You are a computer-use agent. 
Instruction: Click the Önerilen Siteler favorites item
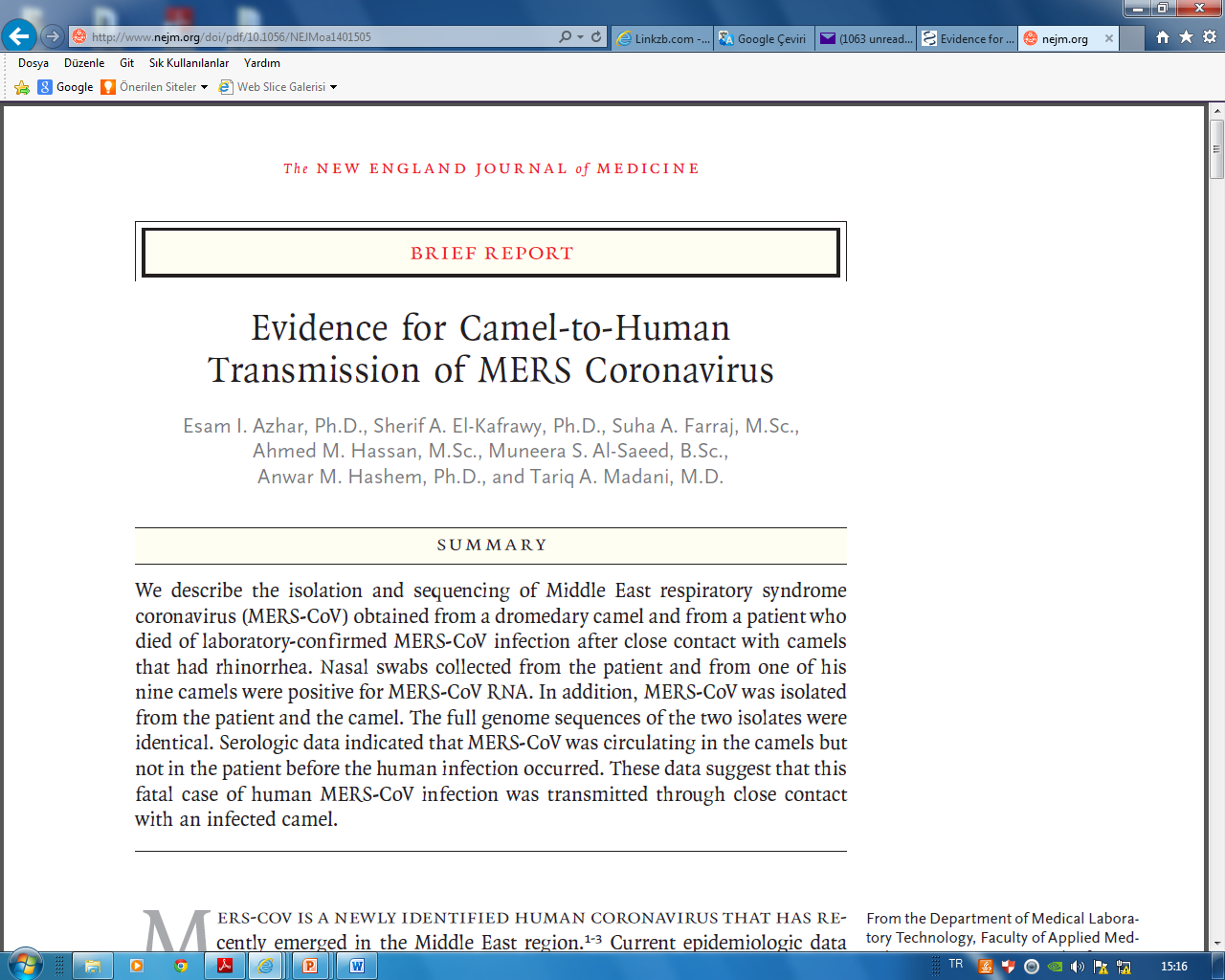click(x=148, y=87)
